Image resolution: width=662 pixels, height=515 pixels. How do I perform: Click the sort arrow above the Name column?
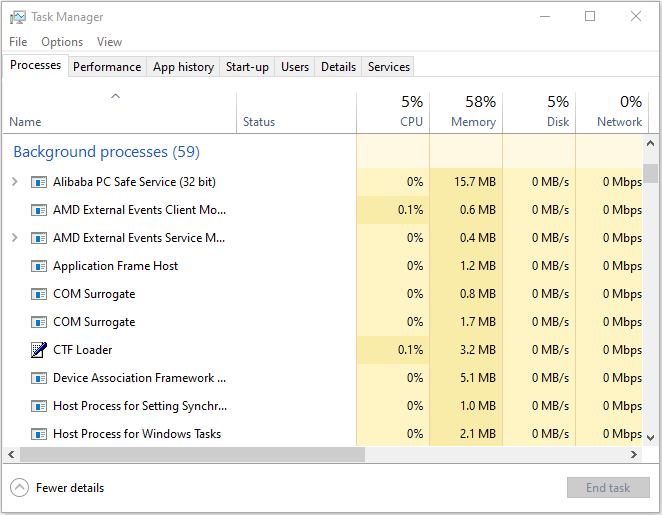point(115,96)
